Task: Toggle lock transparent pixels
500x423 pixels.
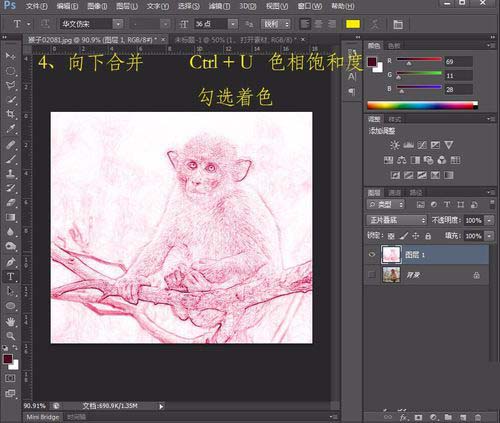Action: (391, 236)
